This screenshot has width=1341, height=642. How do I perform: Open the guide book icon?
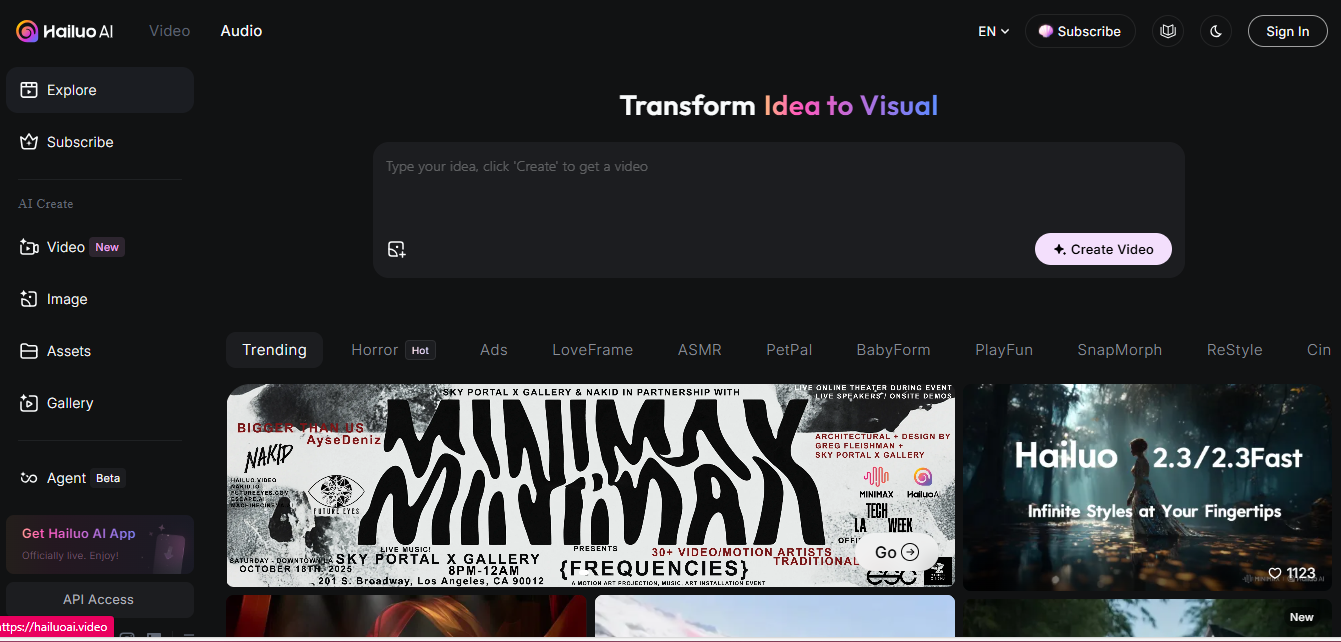1167,31
